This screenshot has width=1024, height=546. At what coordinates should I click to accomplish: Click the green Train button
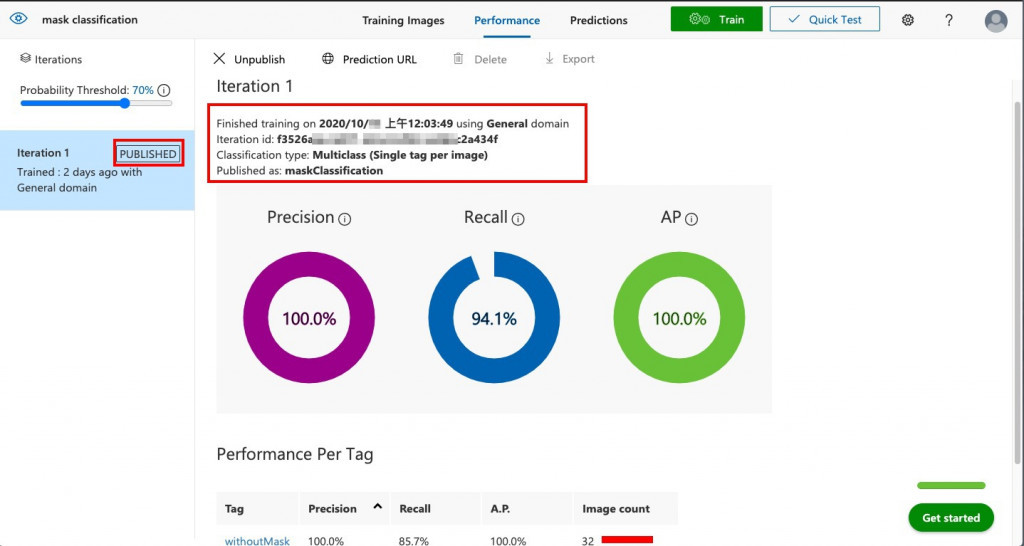716,19
